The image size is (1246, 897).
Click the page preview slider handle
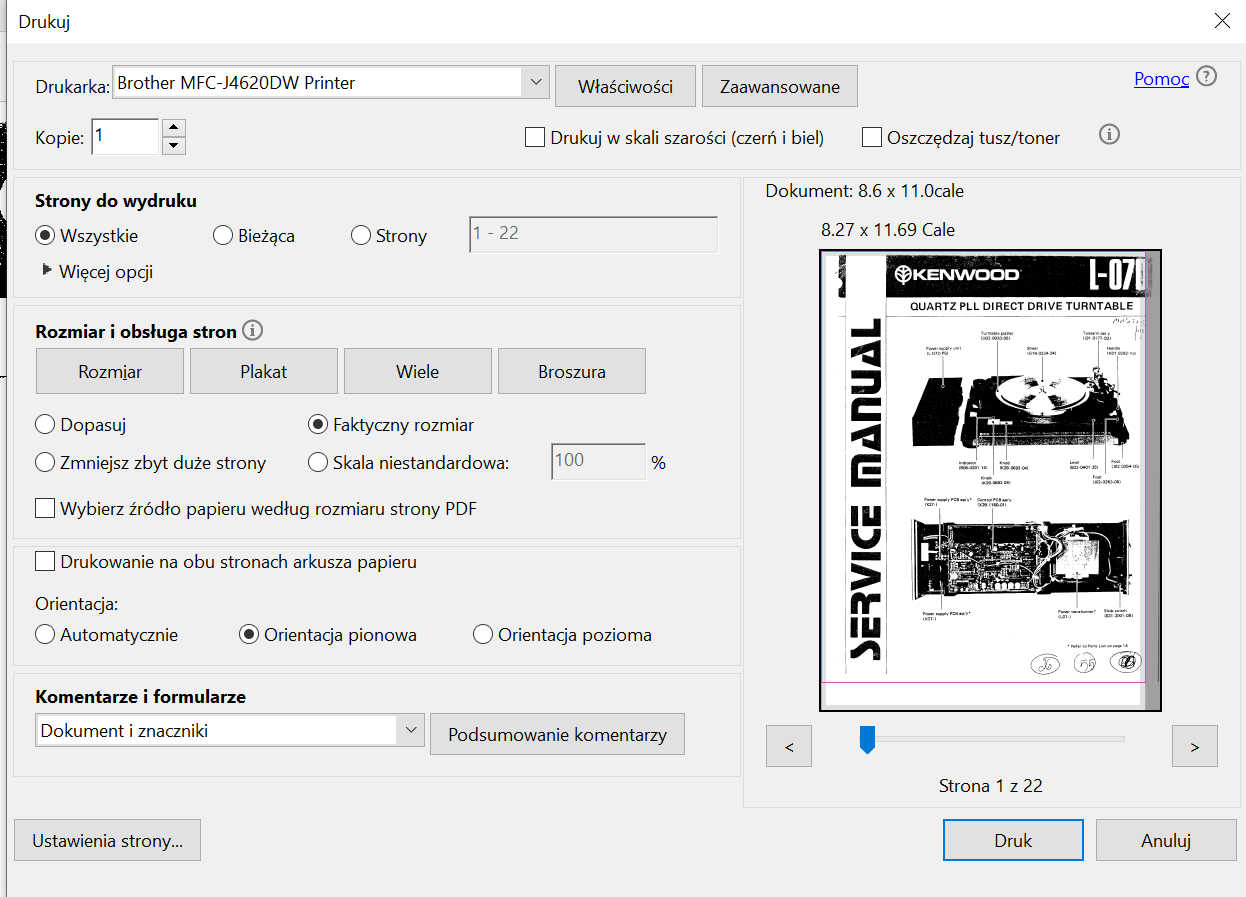coord(867,740)
